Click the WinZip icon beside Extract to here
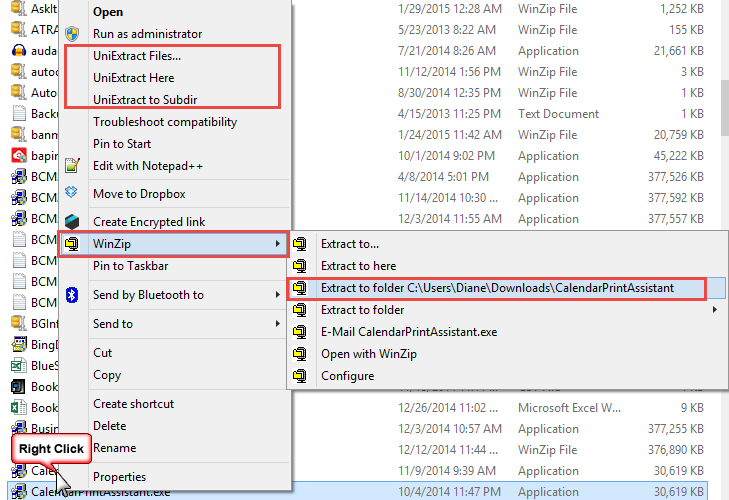The width and height of the screenshot is (729, 500). point(299,266)
